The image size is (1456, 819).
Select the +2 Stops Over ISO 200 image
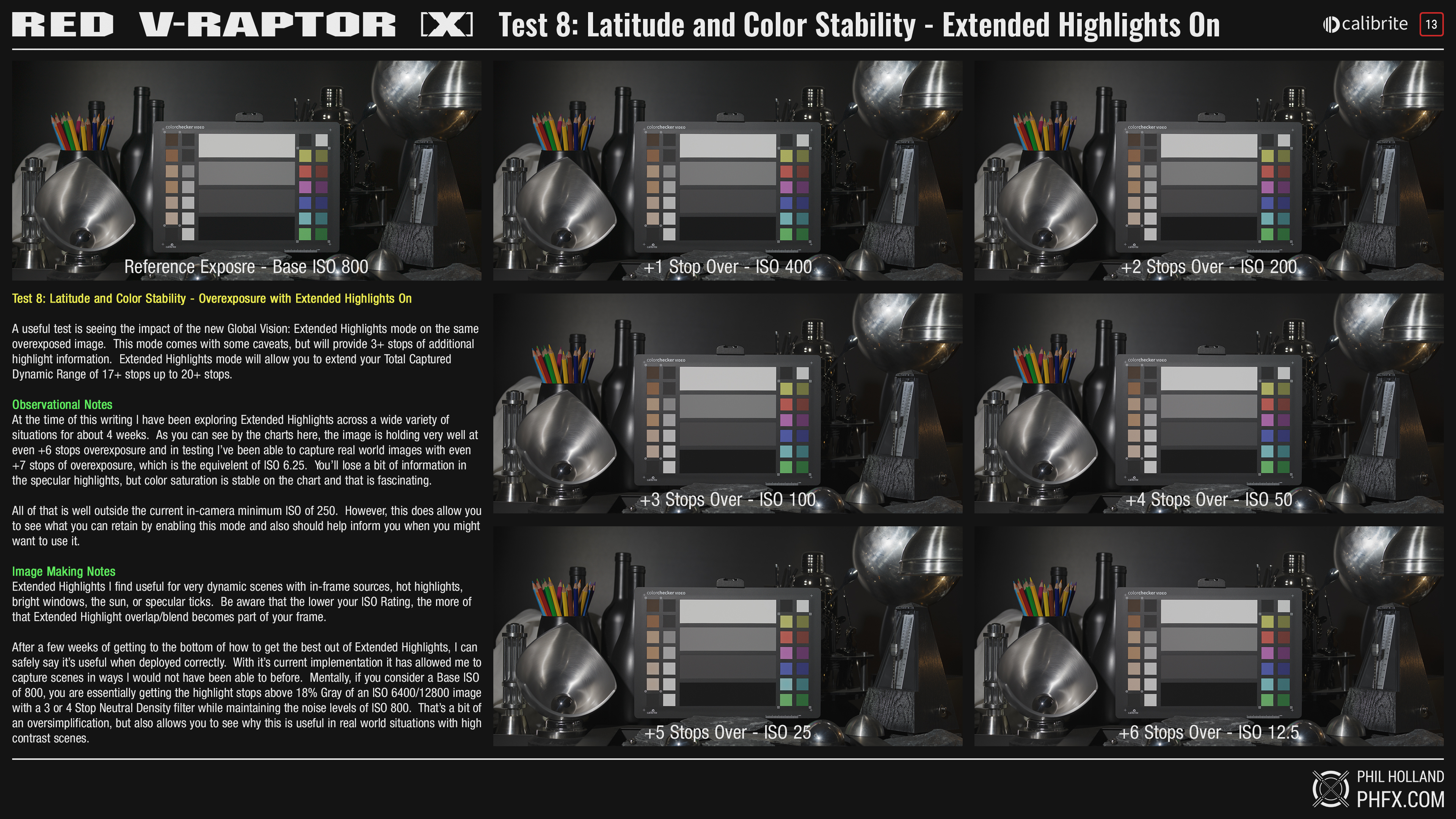(1208, 170)
